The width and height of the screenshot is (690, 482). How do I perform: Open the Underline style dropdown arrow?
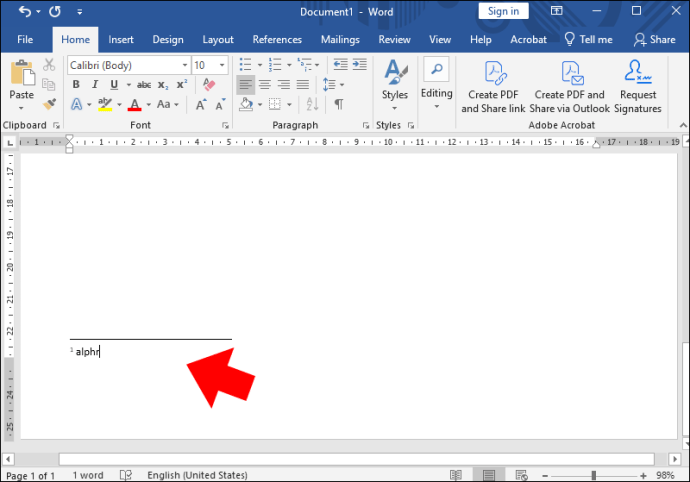pyautogui.click(x=128, y=85)
